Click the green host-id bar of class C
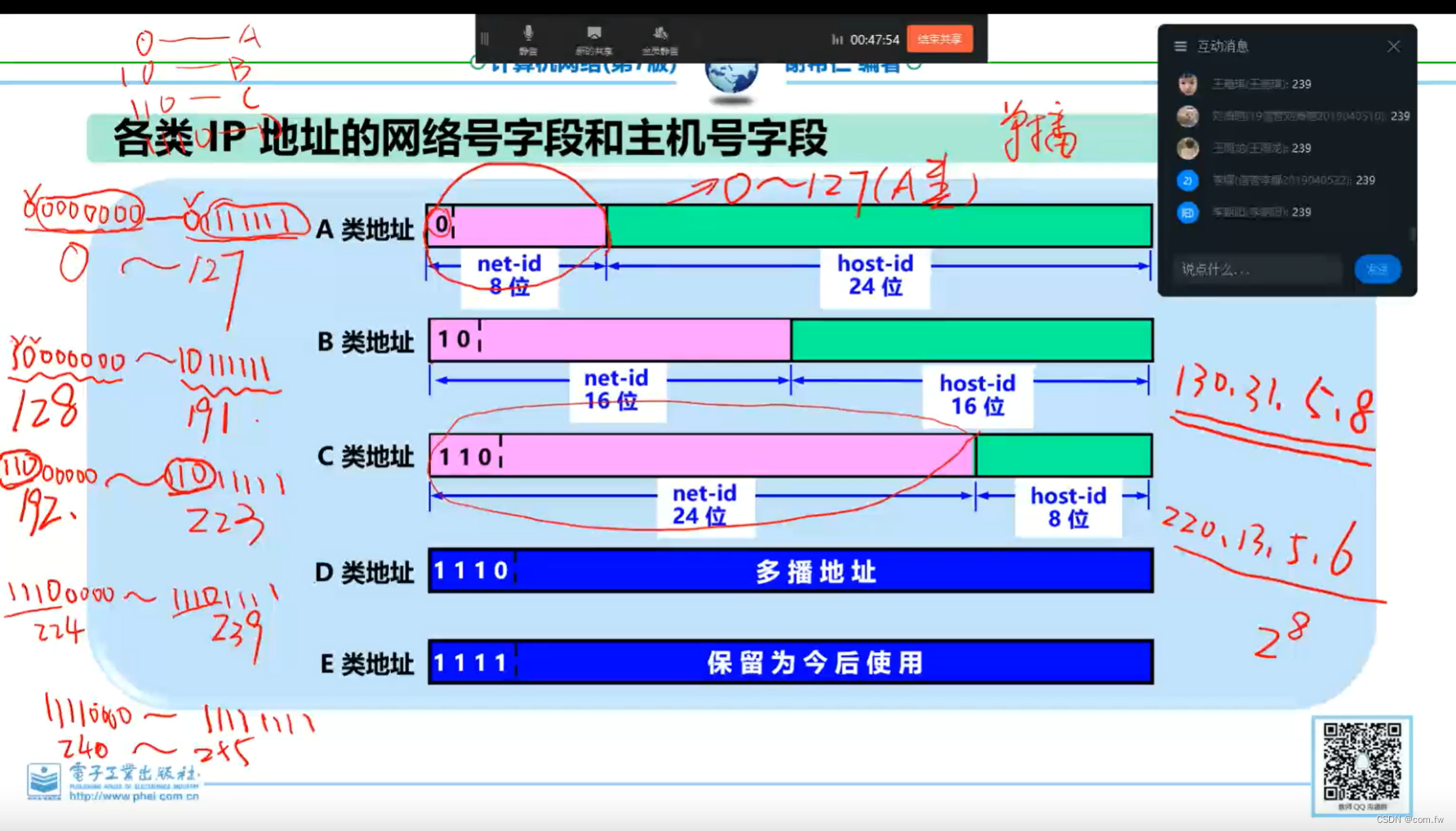 1063,455
